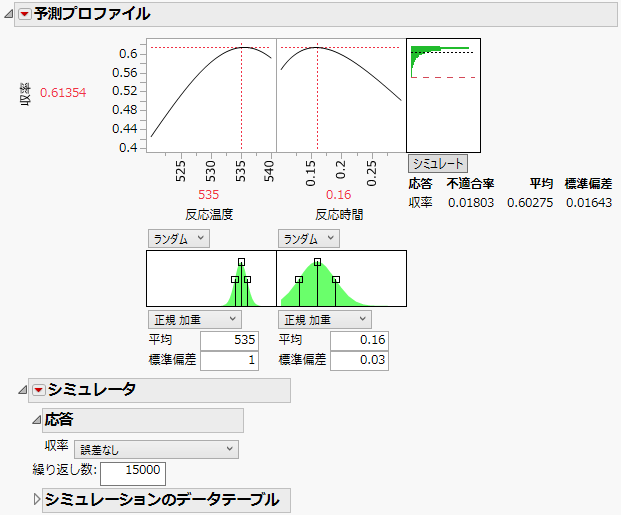Viewport: 621px width, 515px height.
Task: Collapse the シミュレータ section with its gray triangle
Action: coord(23,390)
